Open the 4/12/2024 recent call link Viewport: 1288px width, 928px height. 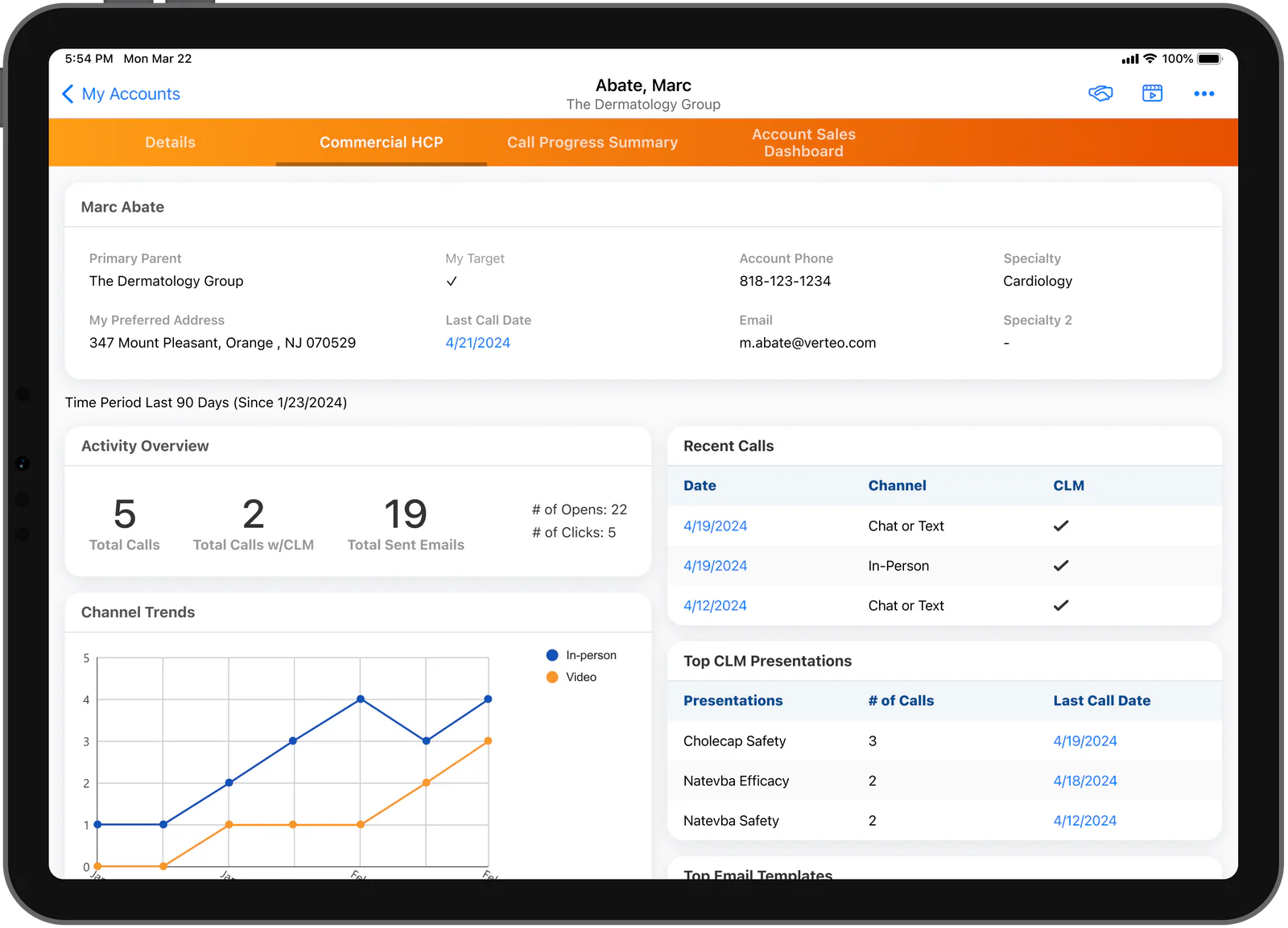click(715, 605)
